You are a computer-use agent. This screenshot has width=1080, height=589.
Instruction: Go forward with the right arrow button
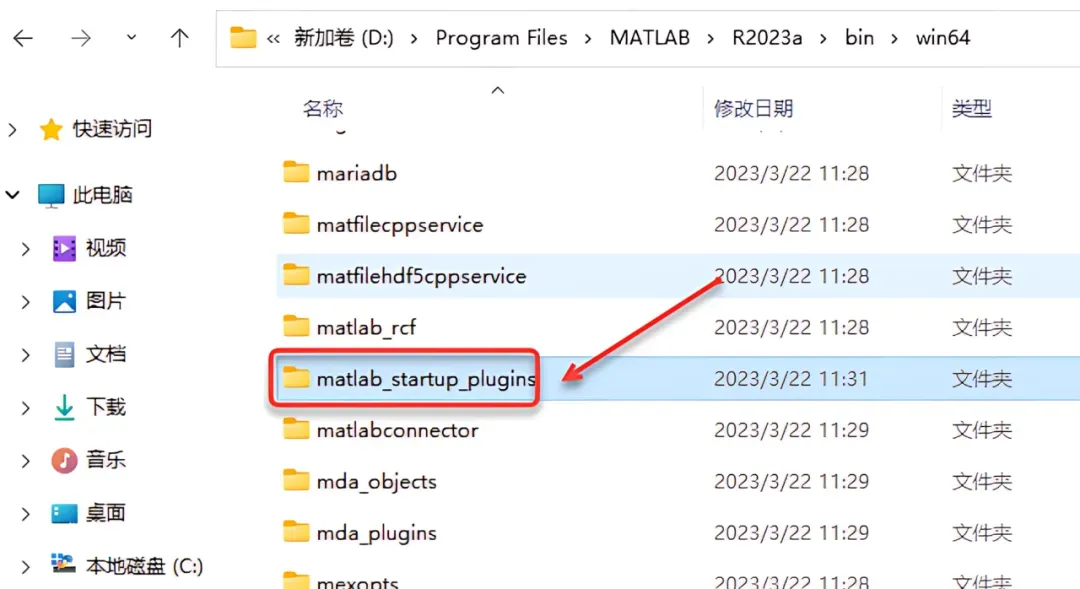coord(81,38)
